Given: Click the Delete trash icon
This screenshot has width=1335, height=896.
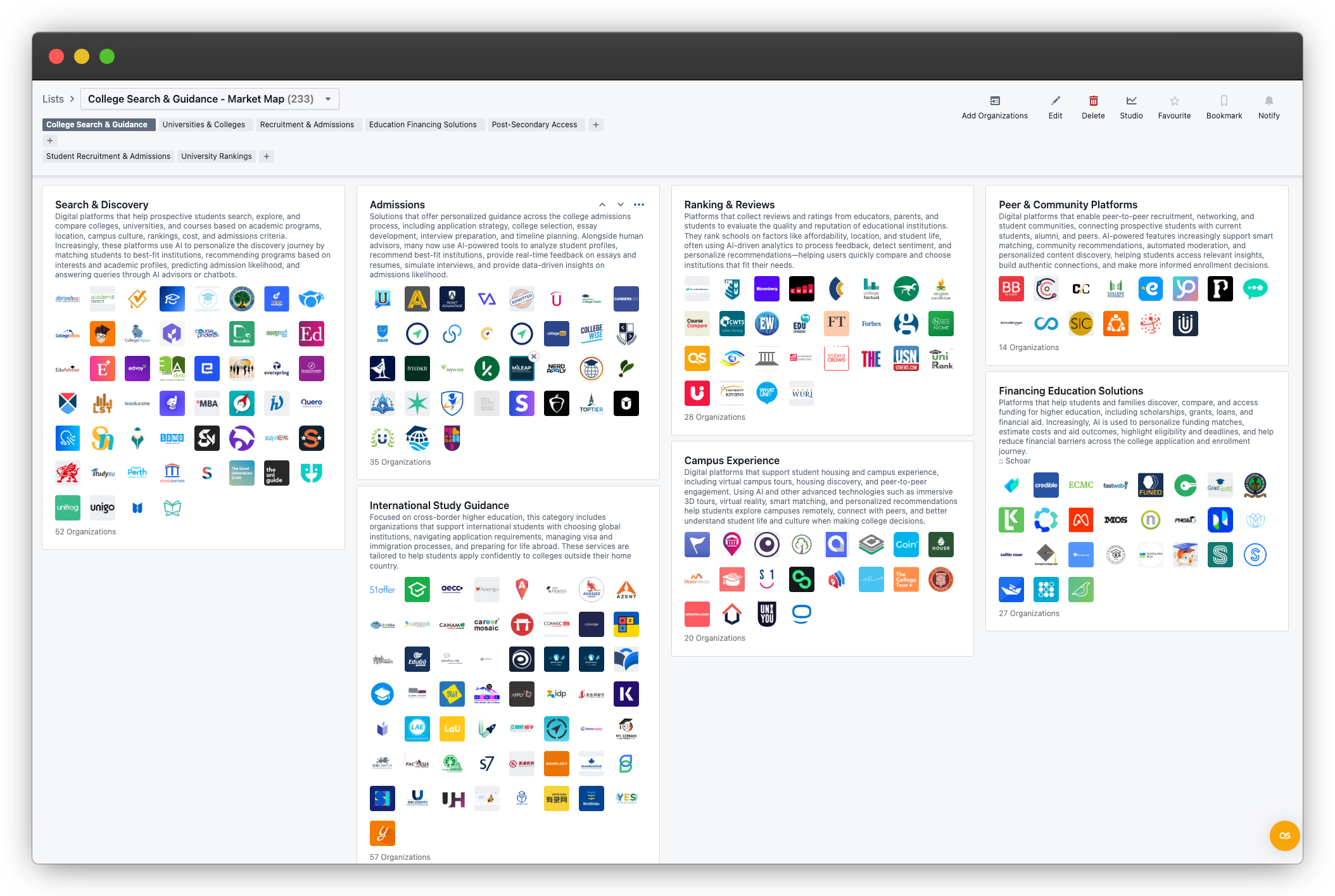Looking at the screenshot, I should (x=1093, y=101).
